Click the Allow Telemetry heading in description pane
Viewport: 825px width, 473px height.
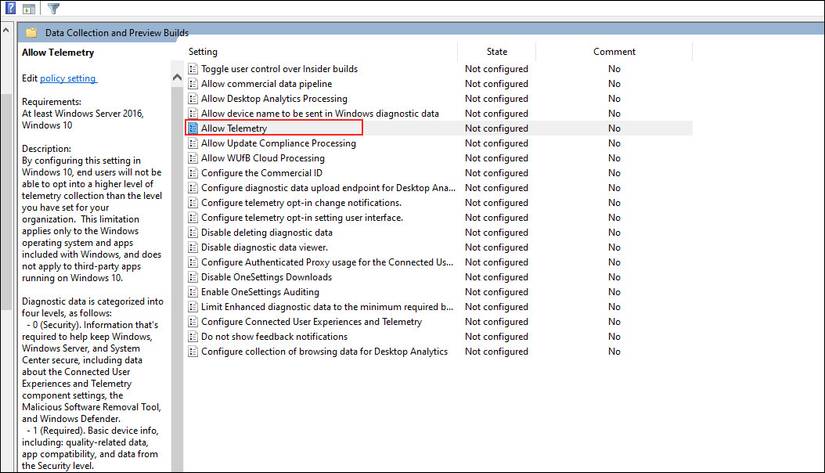click(58, 53)
